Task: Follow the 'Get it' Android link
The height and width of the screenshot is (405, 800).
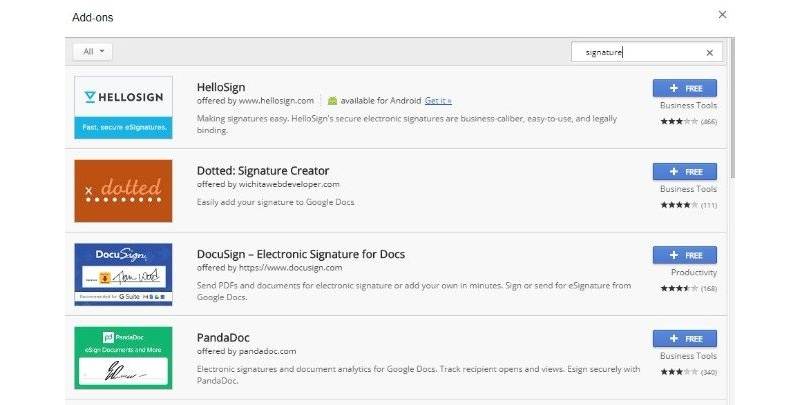Action: pos(438,101)
